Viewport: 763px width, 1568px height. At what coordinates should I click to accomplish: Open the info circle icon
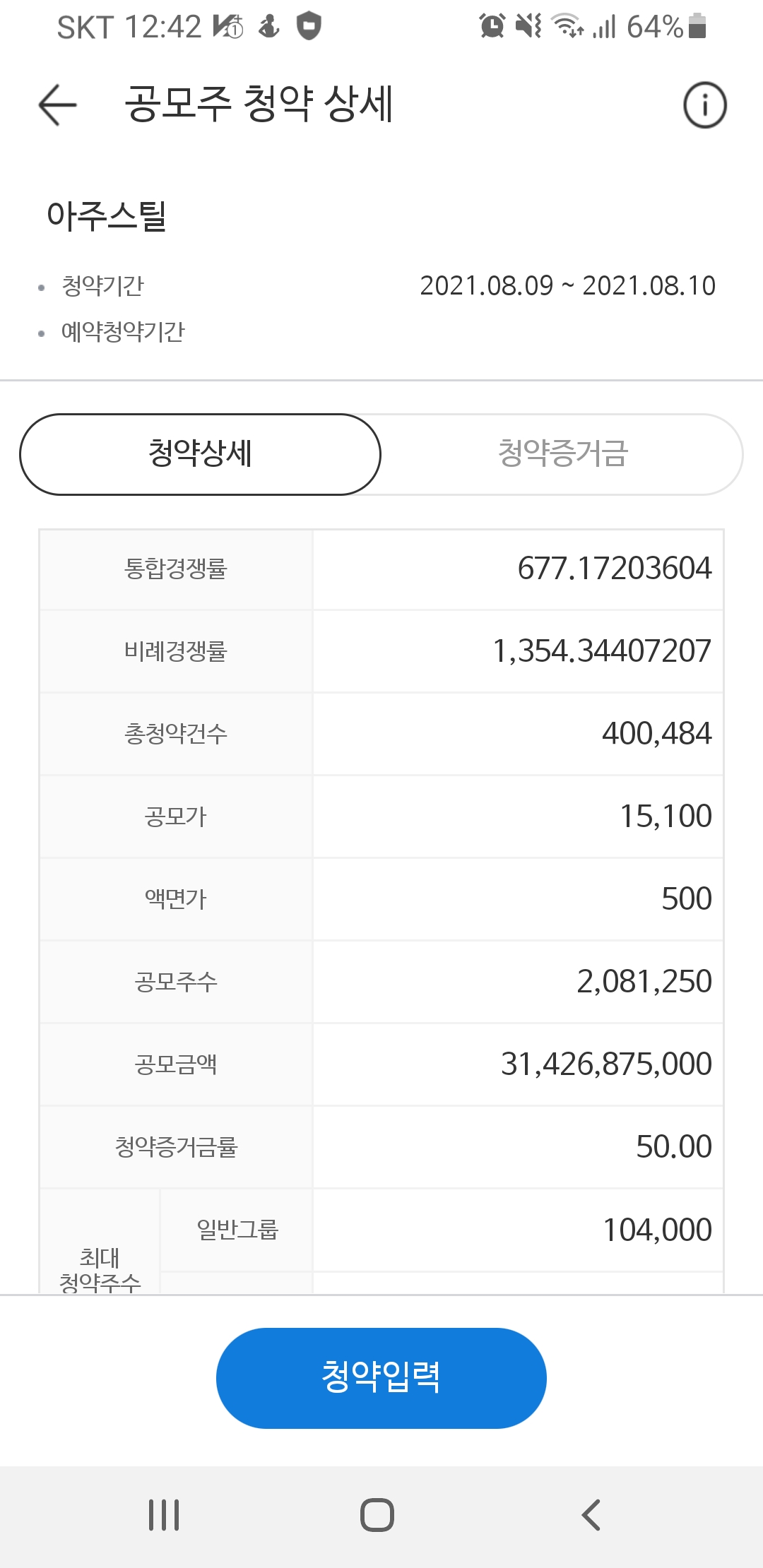point(704,105)
